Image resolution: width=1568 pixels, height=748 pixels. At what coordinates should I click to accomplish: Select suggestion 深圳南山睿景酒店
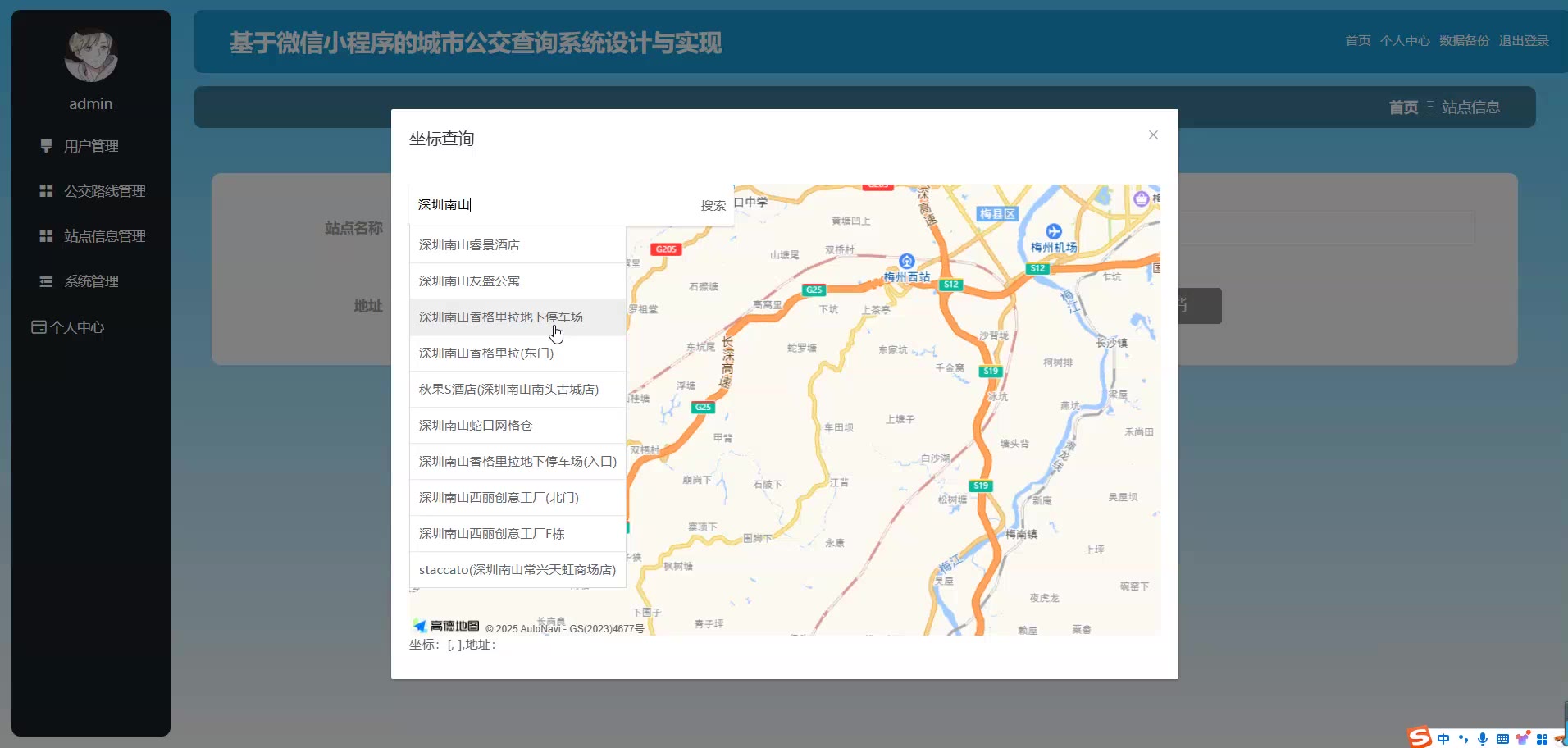pos(517,244)
